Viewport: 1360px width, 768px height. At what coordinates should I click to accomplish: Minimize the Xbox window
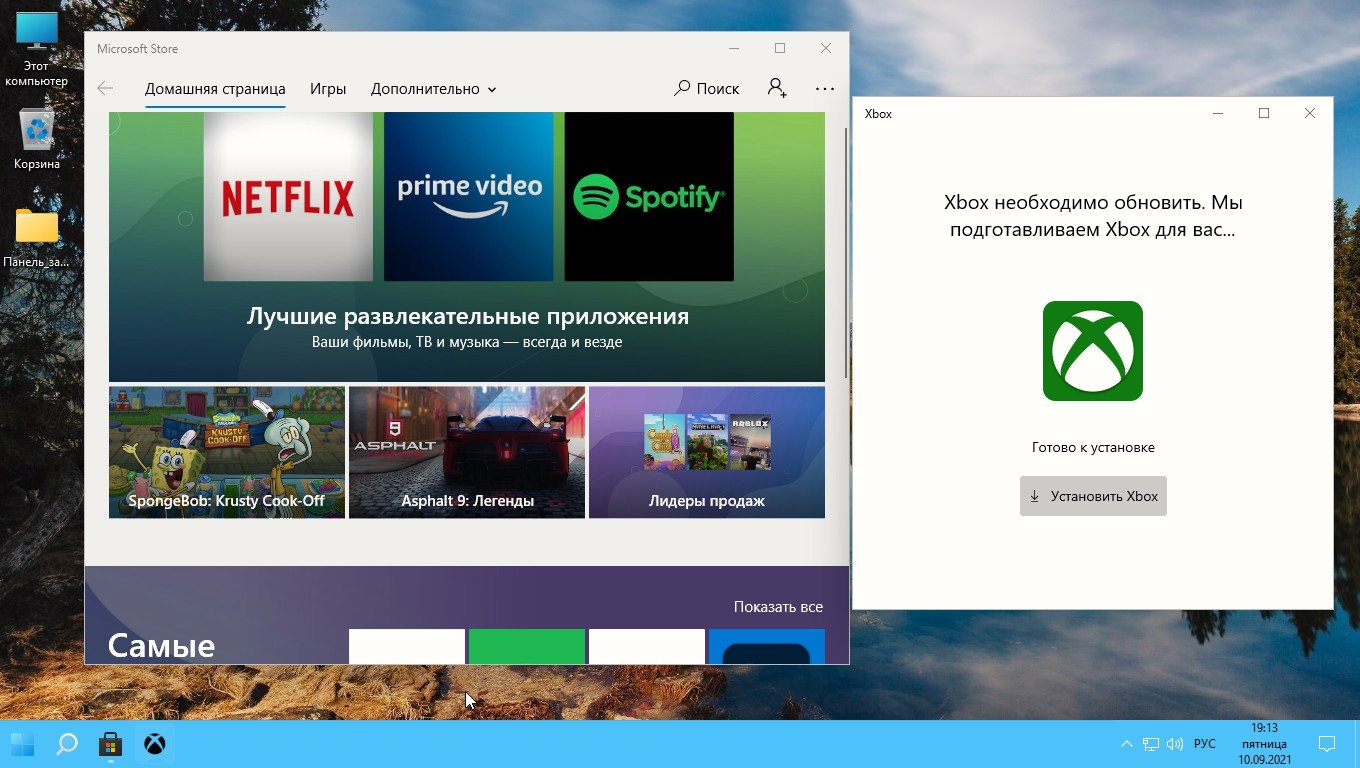(x=1218, y=113)
